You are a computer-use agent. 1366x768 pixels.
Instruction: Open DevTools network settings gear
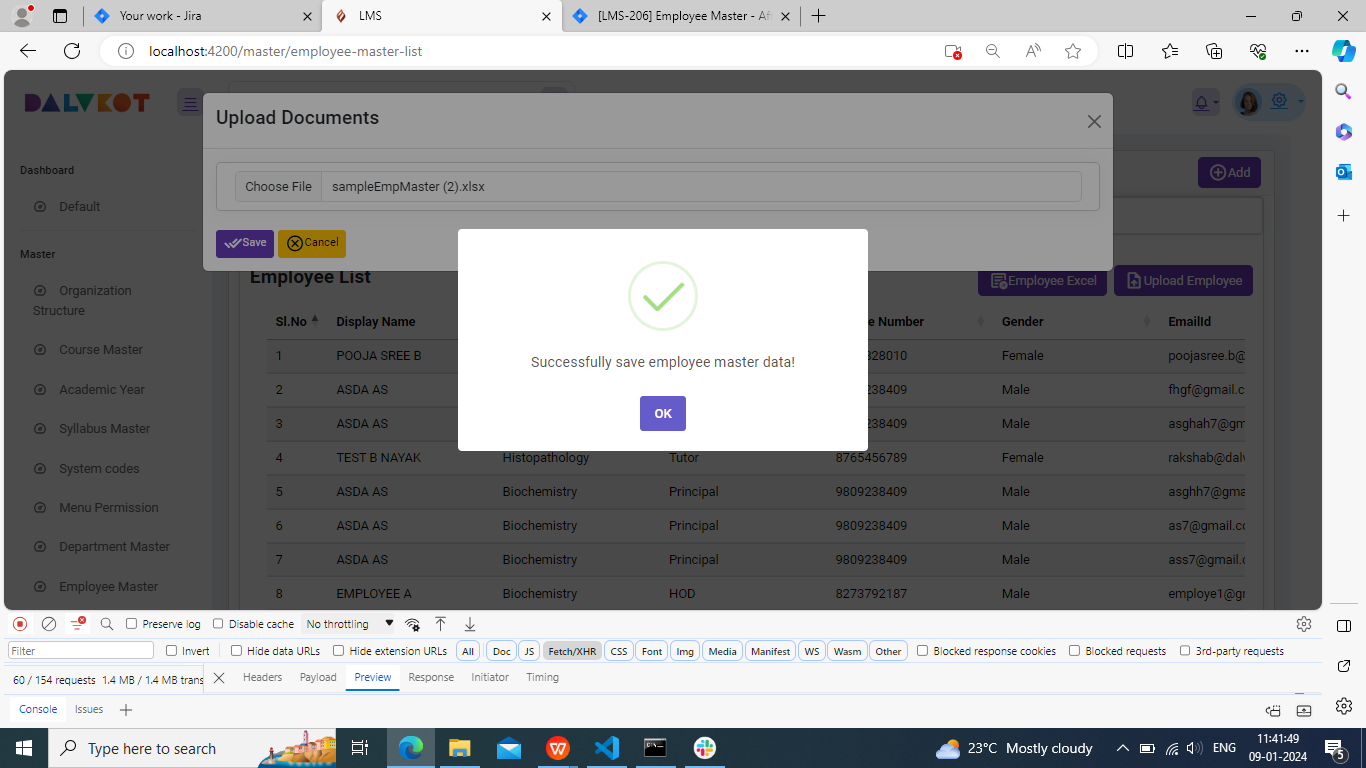pos(1303,624)
